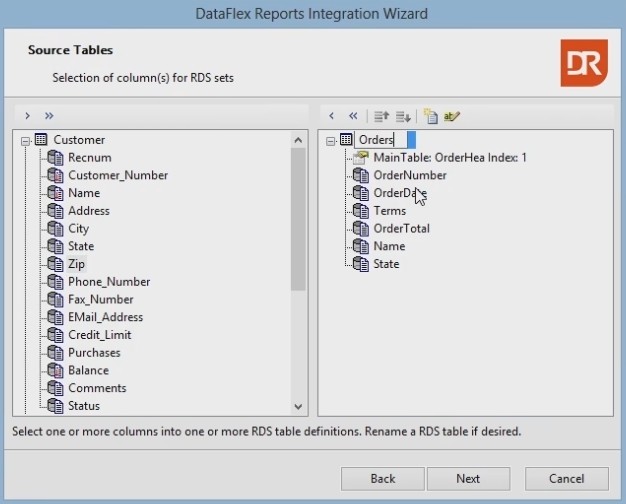Click the left list scroll down arrow
This screenshot has height=504, width=626.
click(x=298, y=406)
